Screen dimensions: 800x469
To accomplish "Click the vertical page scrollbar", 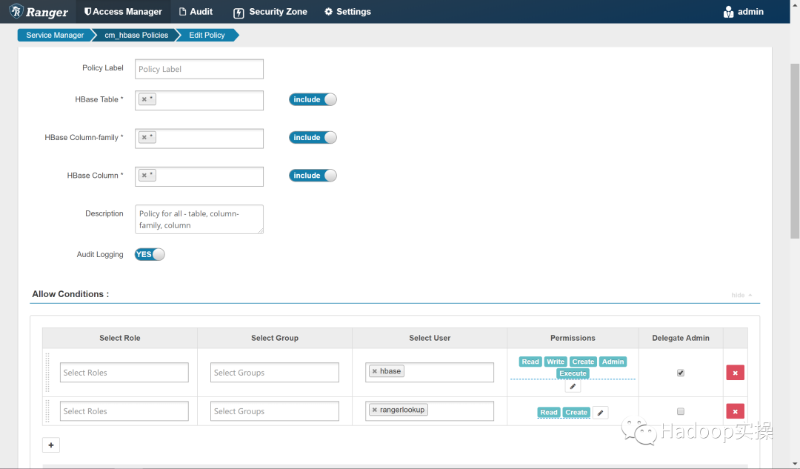I will click(x=794, y=151).
